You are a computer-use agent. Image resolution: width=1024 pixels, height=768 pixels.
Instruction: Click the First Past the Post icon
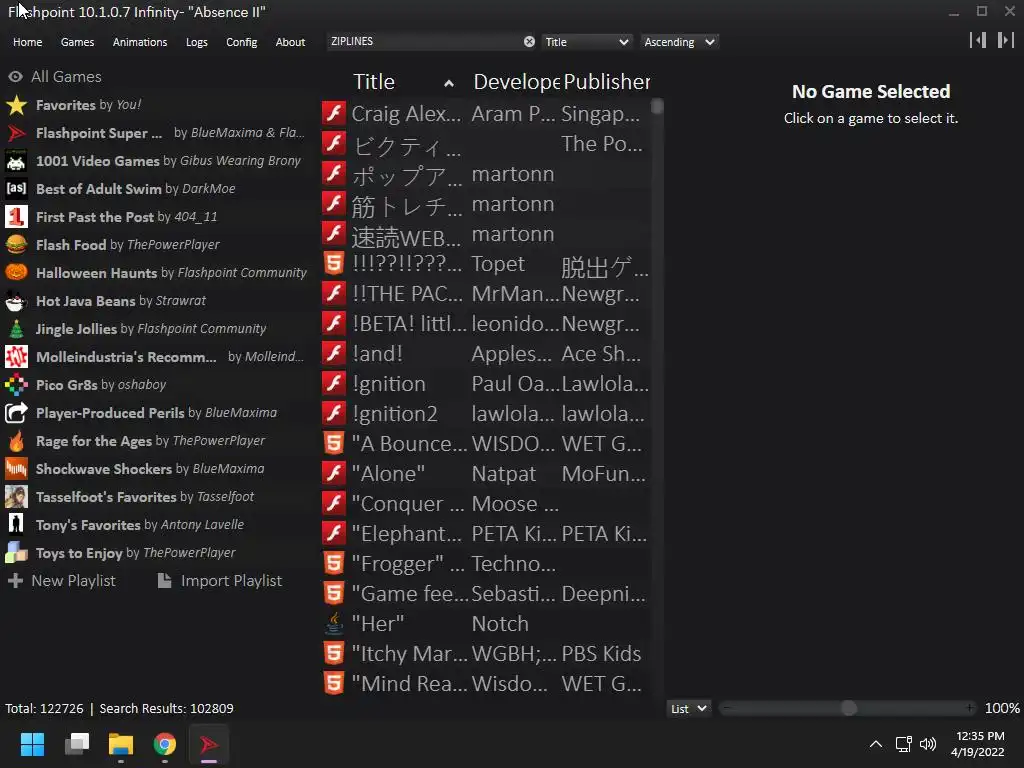pyautogui.click(x=16, y=217)
